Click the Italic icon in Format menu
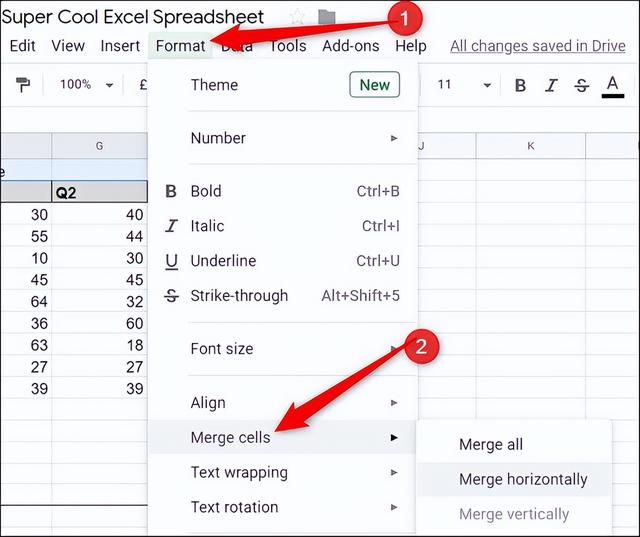This screenshot has height=537, width=640. (x=171, y=226)
